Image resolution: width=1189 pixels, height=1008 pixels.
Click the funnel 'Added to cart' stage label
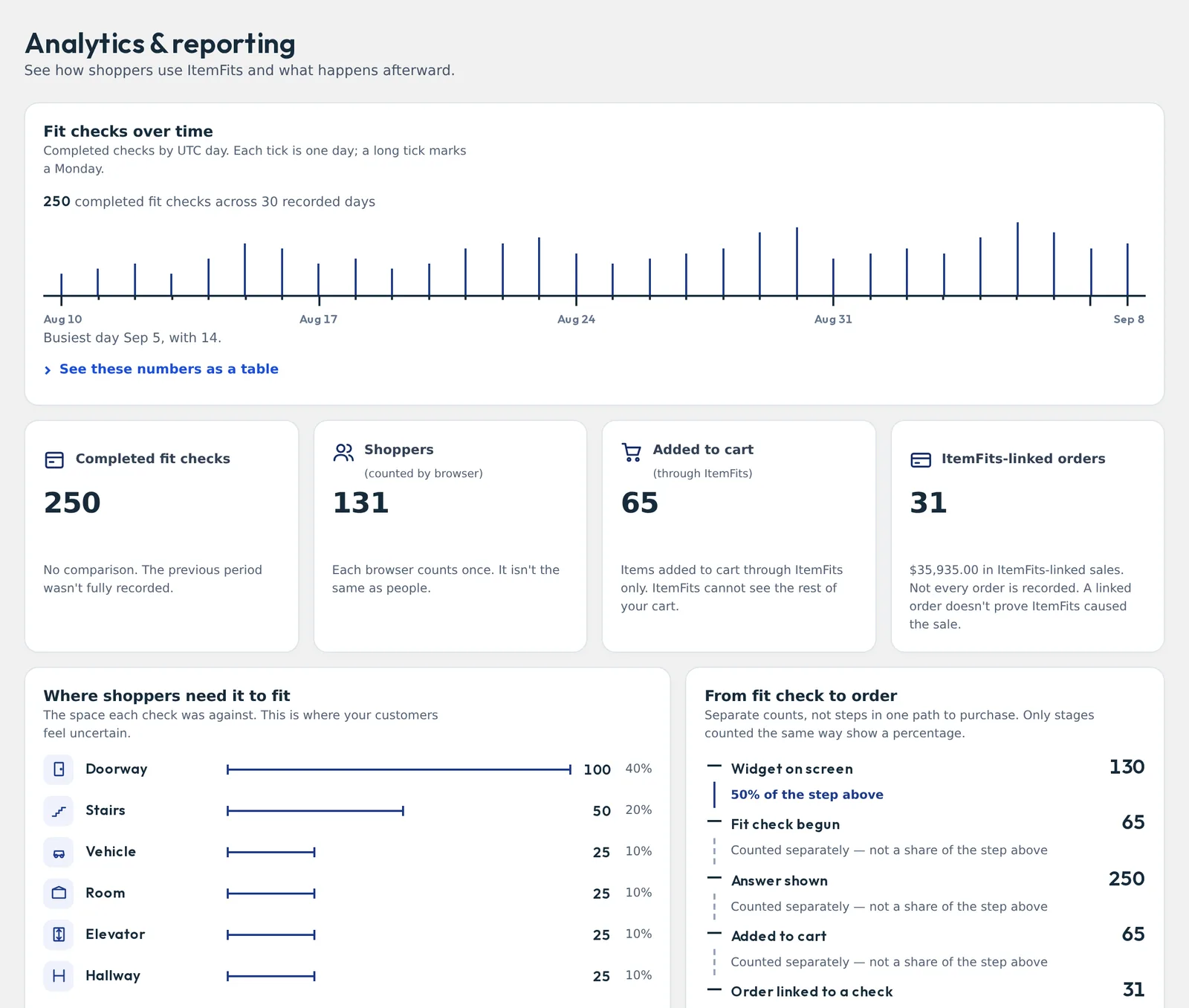(x=778, y=937)
